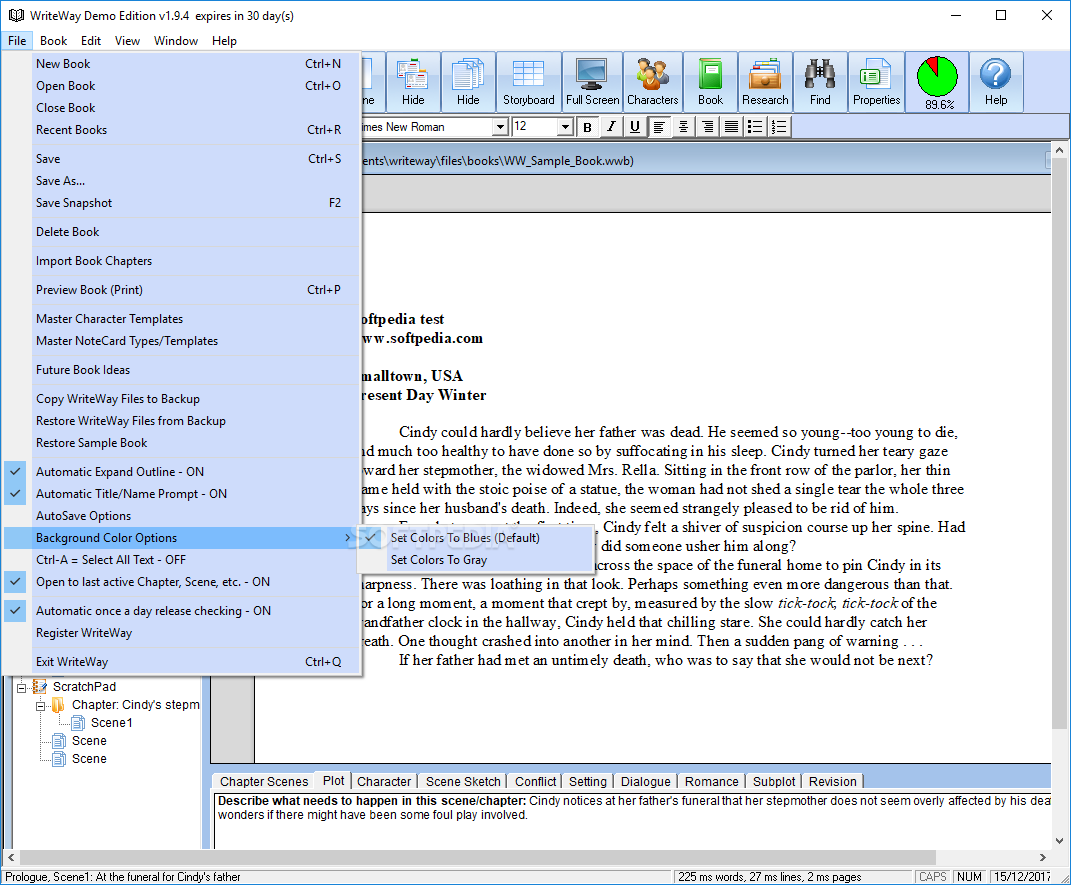Click Preview Book (Print)
This screenshot has height=885, width=1071.
(182, 290)
